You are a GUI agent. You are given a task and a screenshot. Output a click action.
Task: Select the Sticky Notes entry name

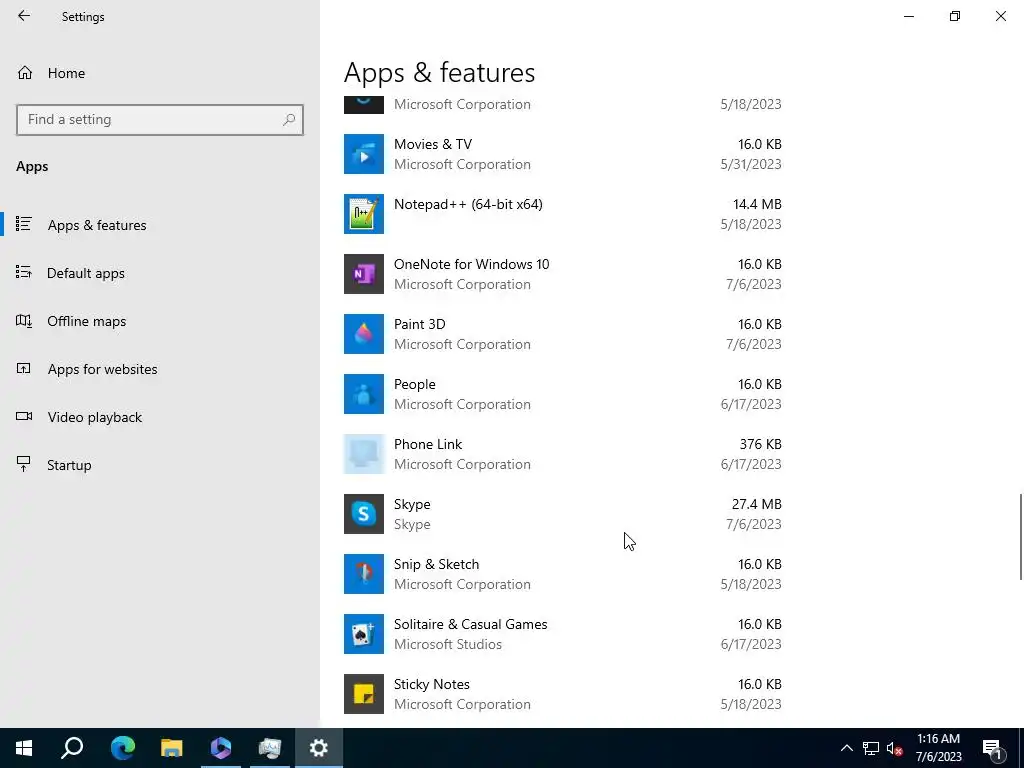coord(432,684)
